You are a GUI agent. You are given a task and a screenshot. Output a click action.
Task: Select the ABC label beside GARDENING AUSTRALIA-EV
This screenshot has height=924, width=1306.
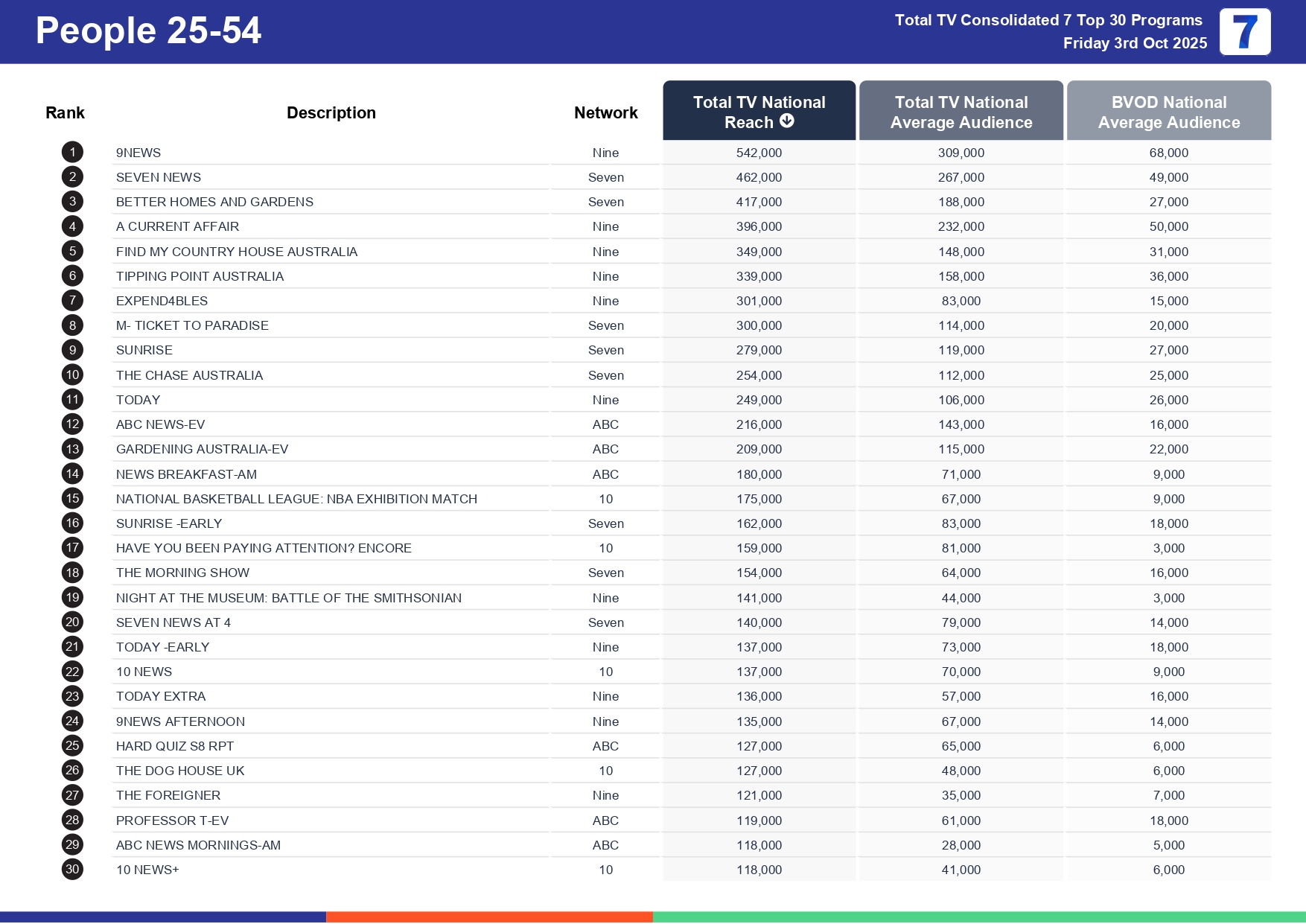[605, 449]
